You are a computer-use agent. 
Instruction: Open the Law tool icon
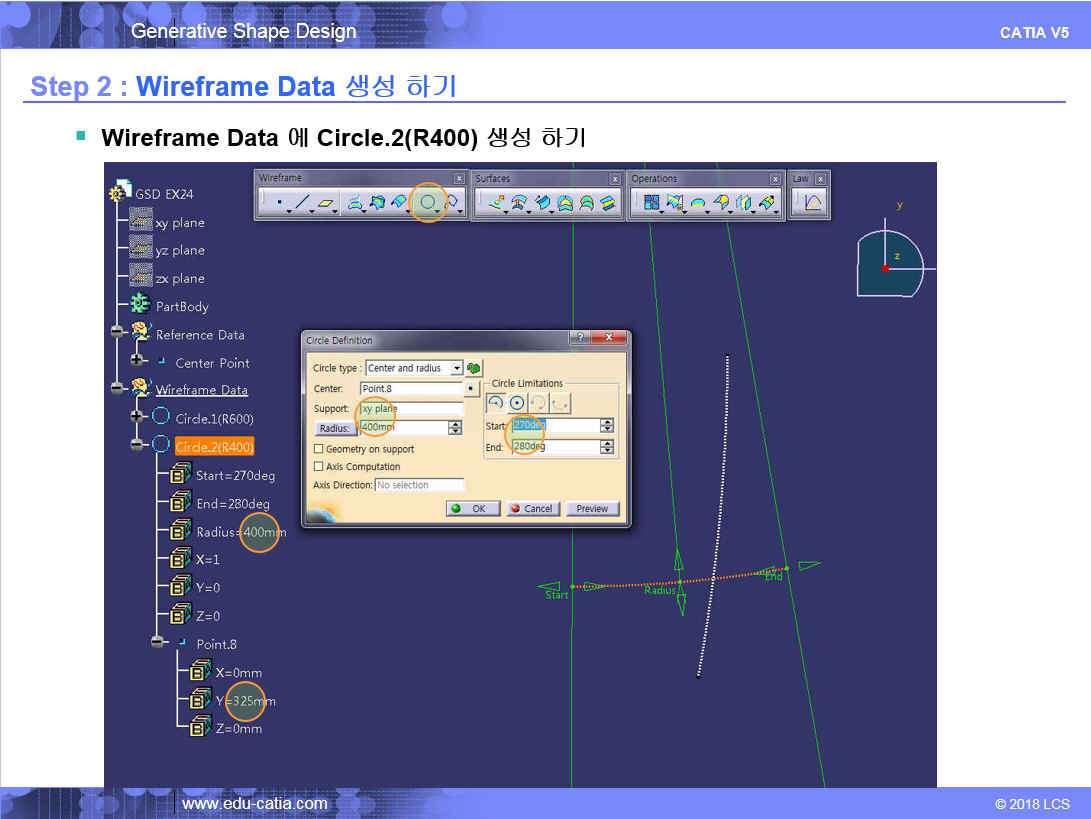point(813,203)
